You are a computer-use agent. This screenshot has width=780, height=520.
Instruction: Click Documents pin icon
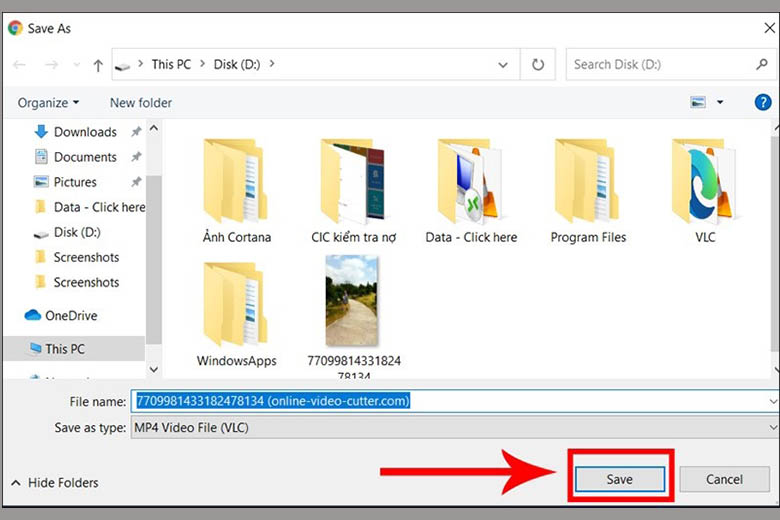tap(136, 157)
